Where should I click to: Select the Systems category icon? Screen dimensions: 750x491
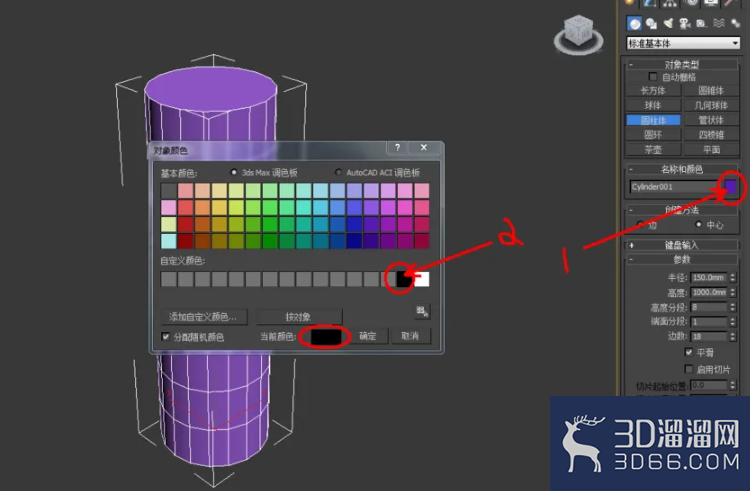click(x=735, y=23)
